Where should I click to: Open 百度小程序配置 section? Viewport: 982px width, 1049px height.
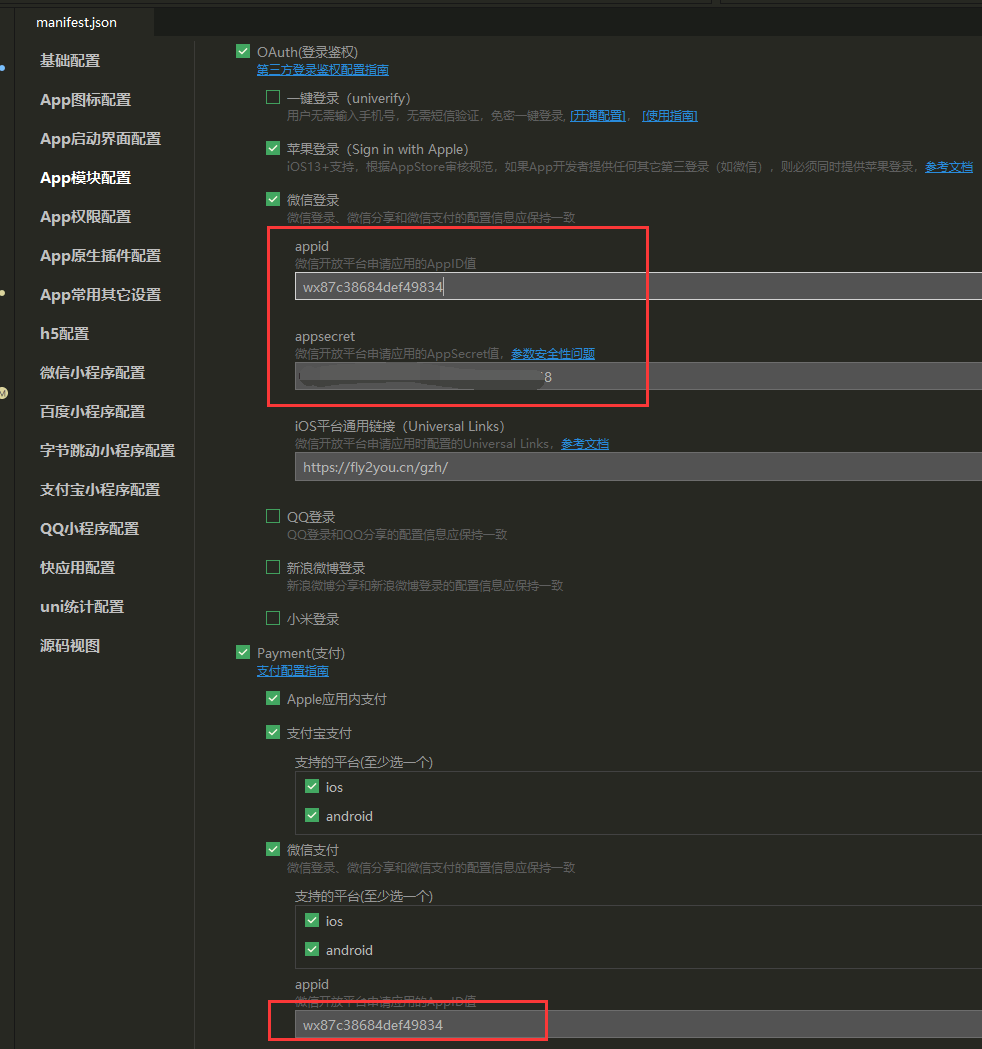pyautogui.click(x=92, y=411)
